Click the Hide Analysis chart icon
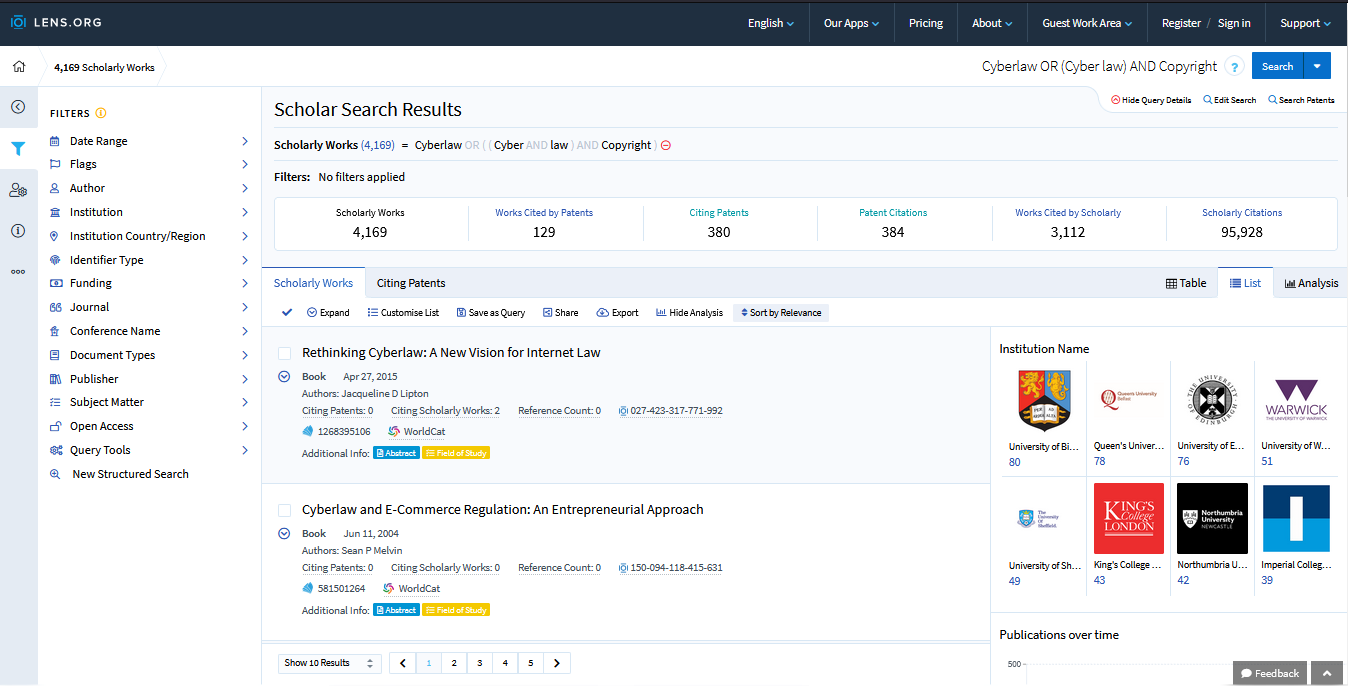The height and width of the screenshot is (686, 1348). click(x=661, y=313)
